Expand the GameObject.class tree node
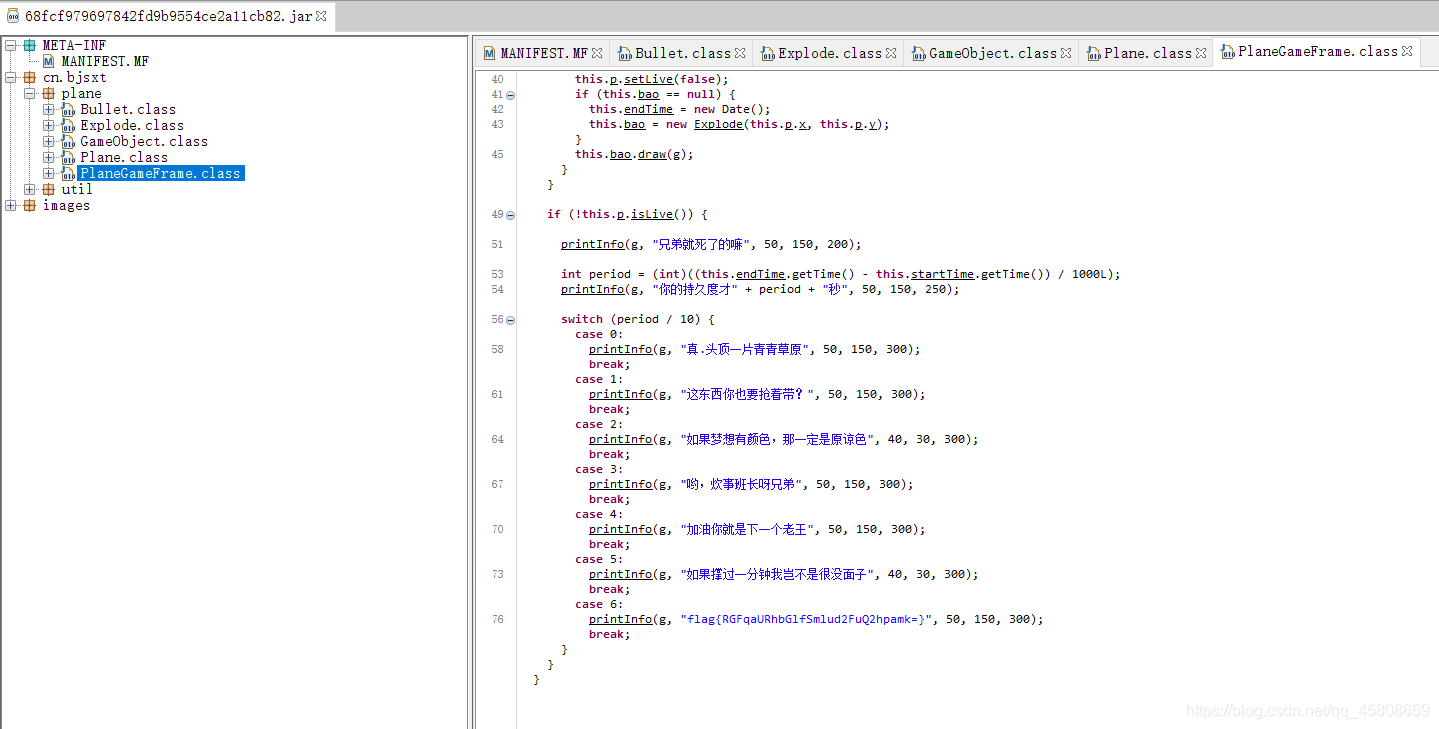The image size is (1439, 729). pos(48,141)
